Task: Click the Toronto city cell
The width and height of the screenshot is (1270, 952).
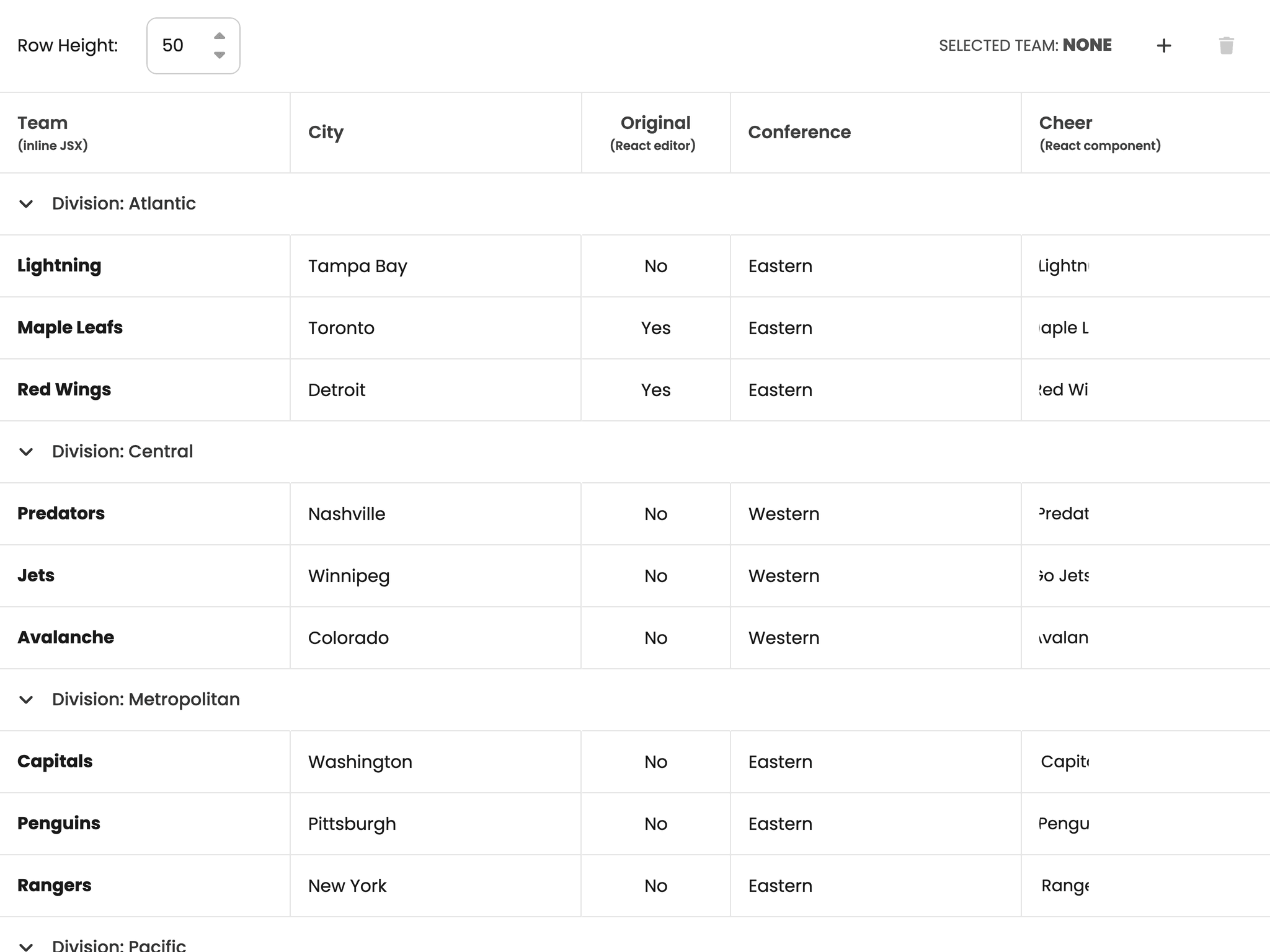Action: tap(341, 328)
